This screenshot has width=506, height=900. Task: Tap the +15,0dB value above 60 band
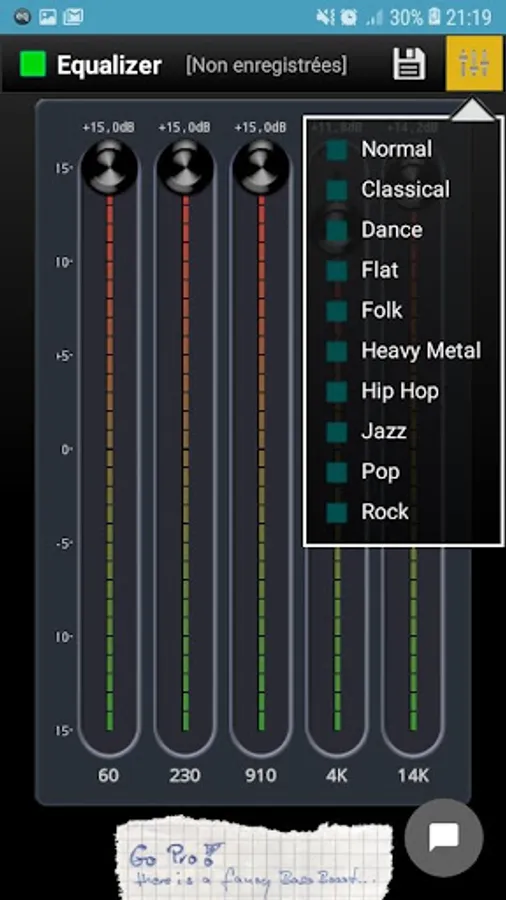point(108,127)
